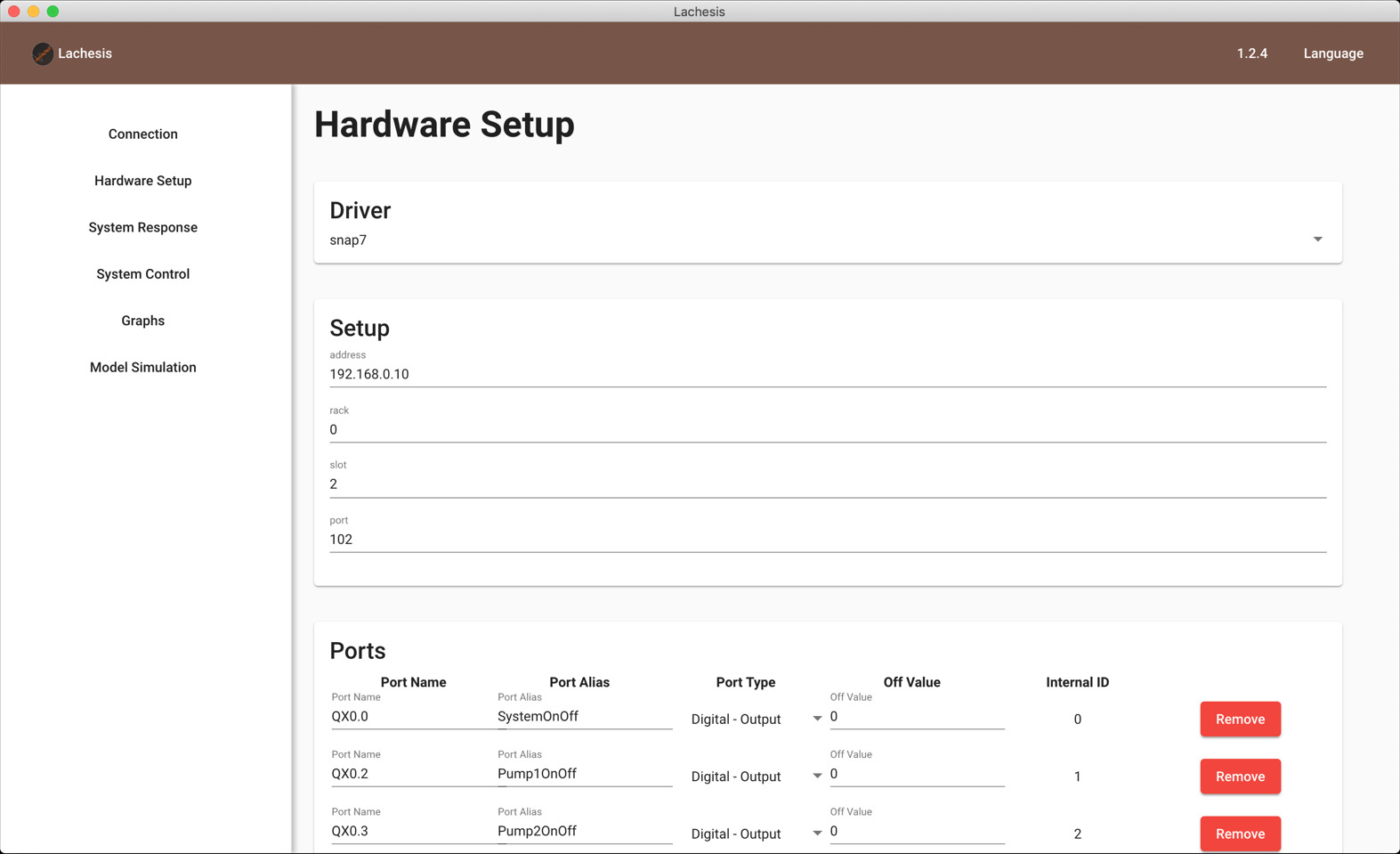The height and width of the screenshot is (854, 1400).
Task: Select System Response in sidebar
Action: (x=143, y=227)
